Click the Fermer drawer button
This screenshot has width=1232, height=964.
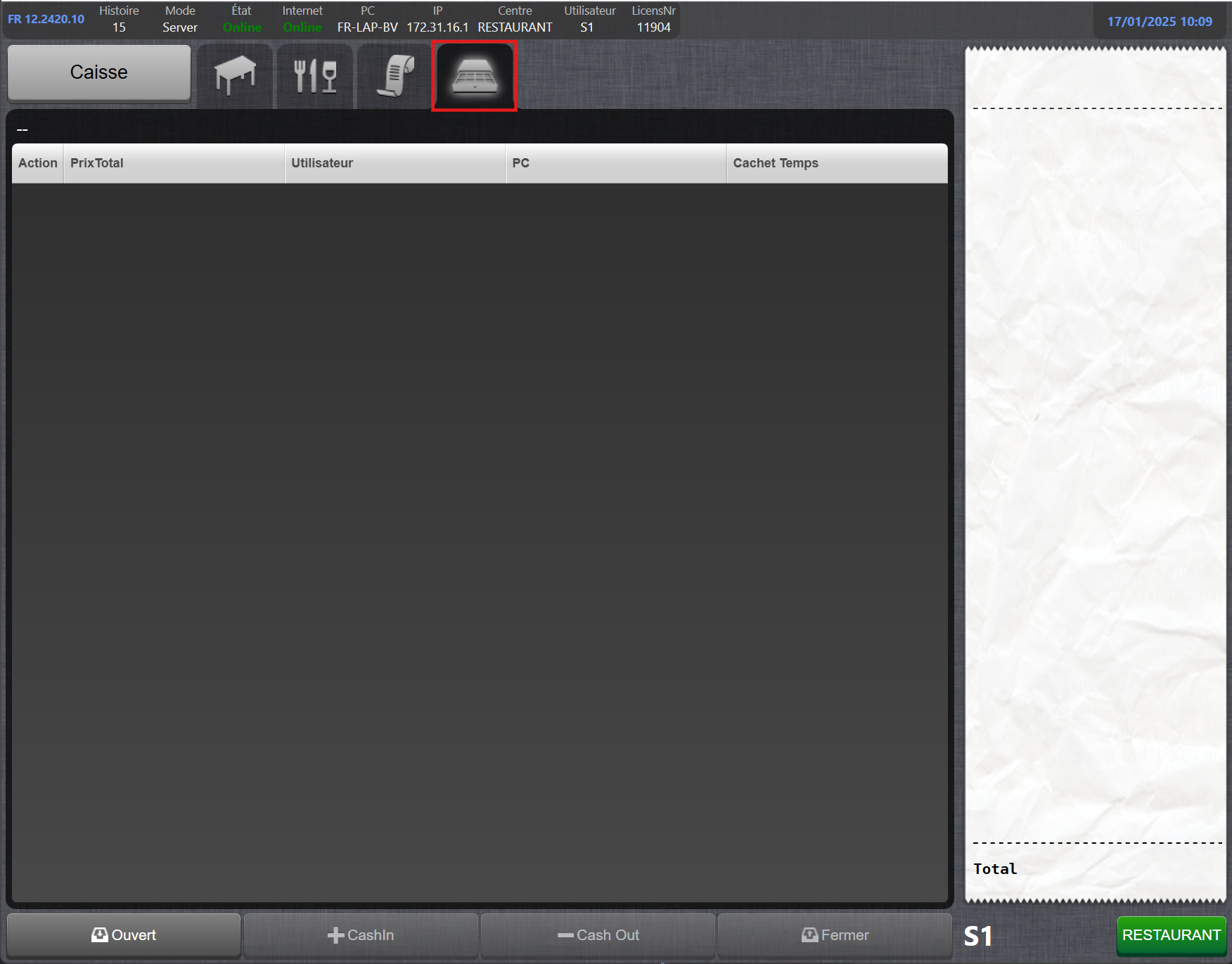click(835, 935)
